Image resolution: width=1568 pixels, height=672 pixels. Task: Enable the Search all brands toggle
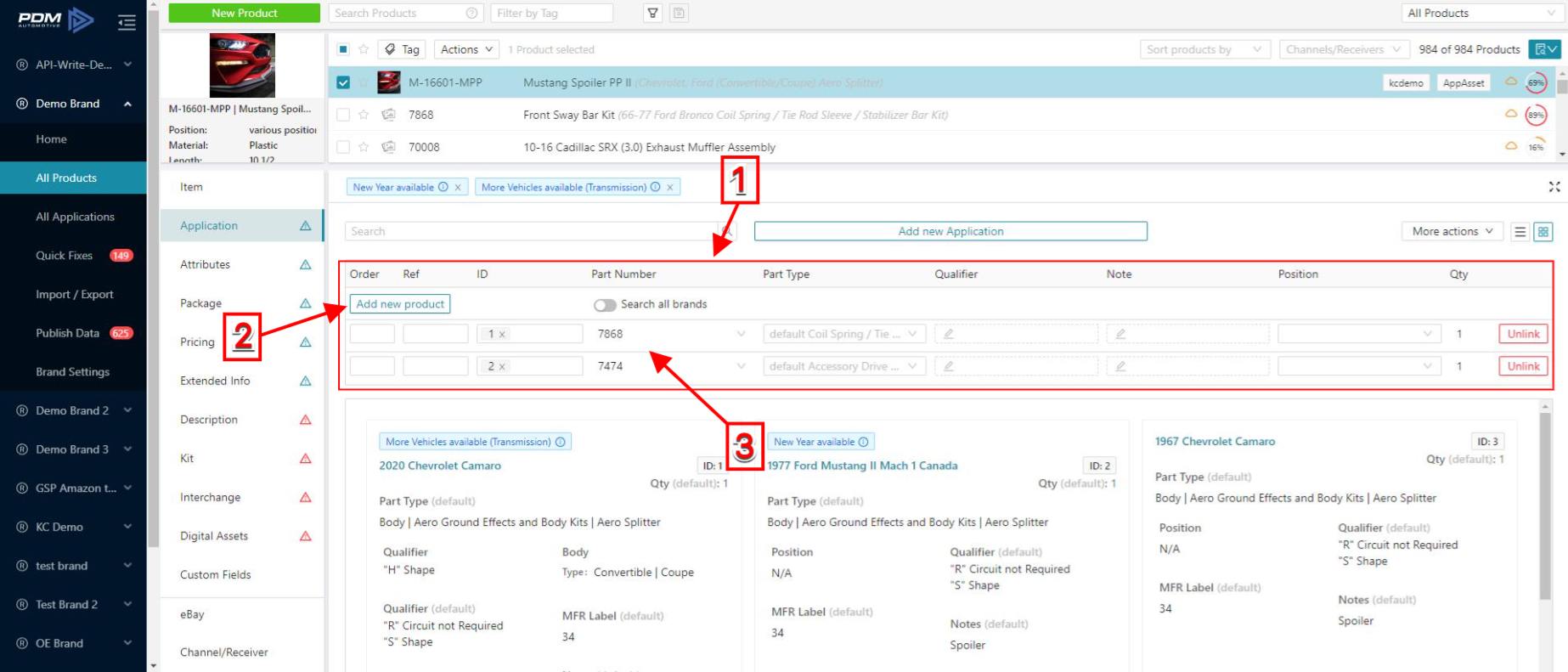tap(605, 305)
